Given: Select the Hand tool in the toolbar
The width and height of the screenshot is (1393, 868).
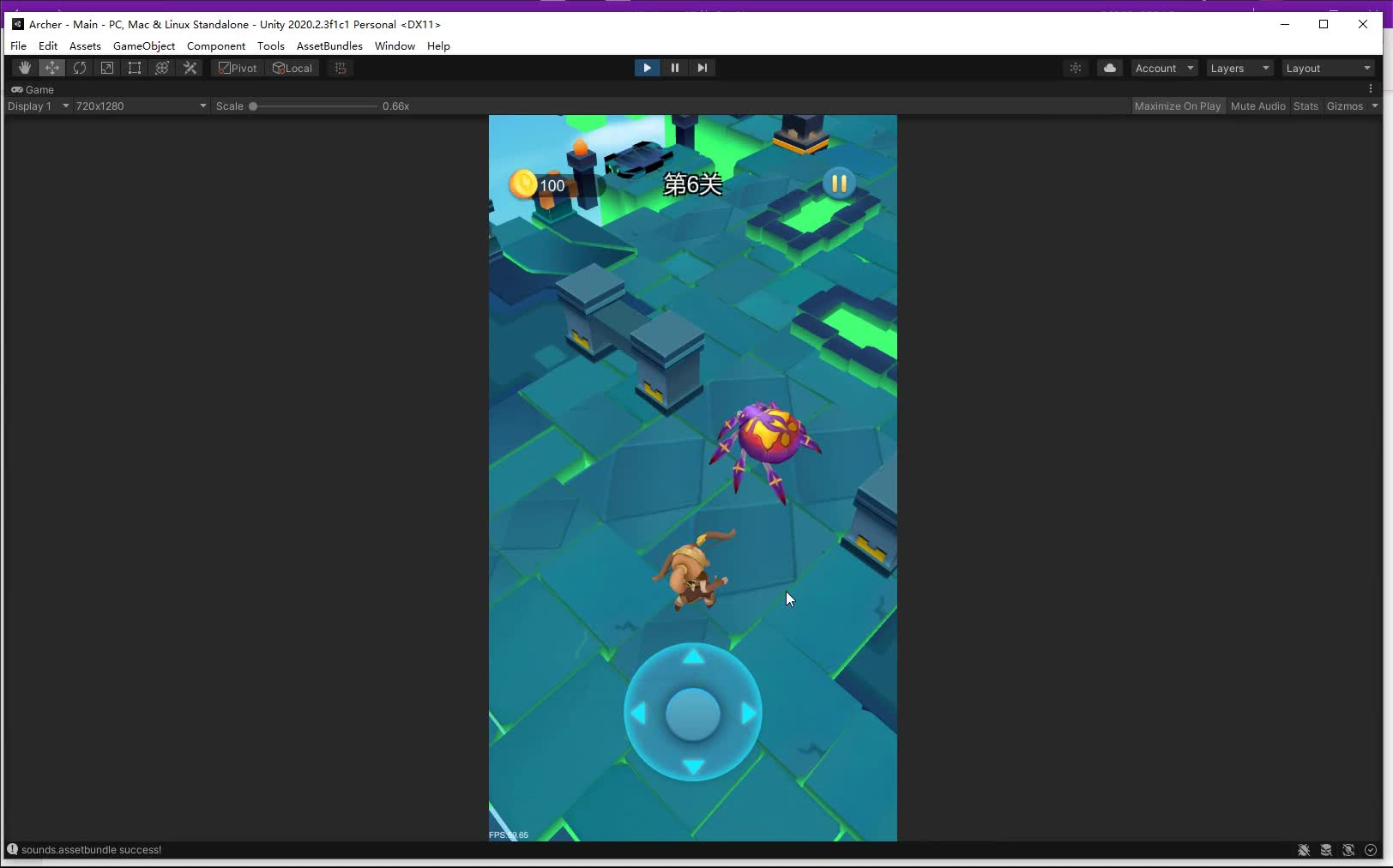Looking at the screenshot, I should [24, 68].
